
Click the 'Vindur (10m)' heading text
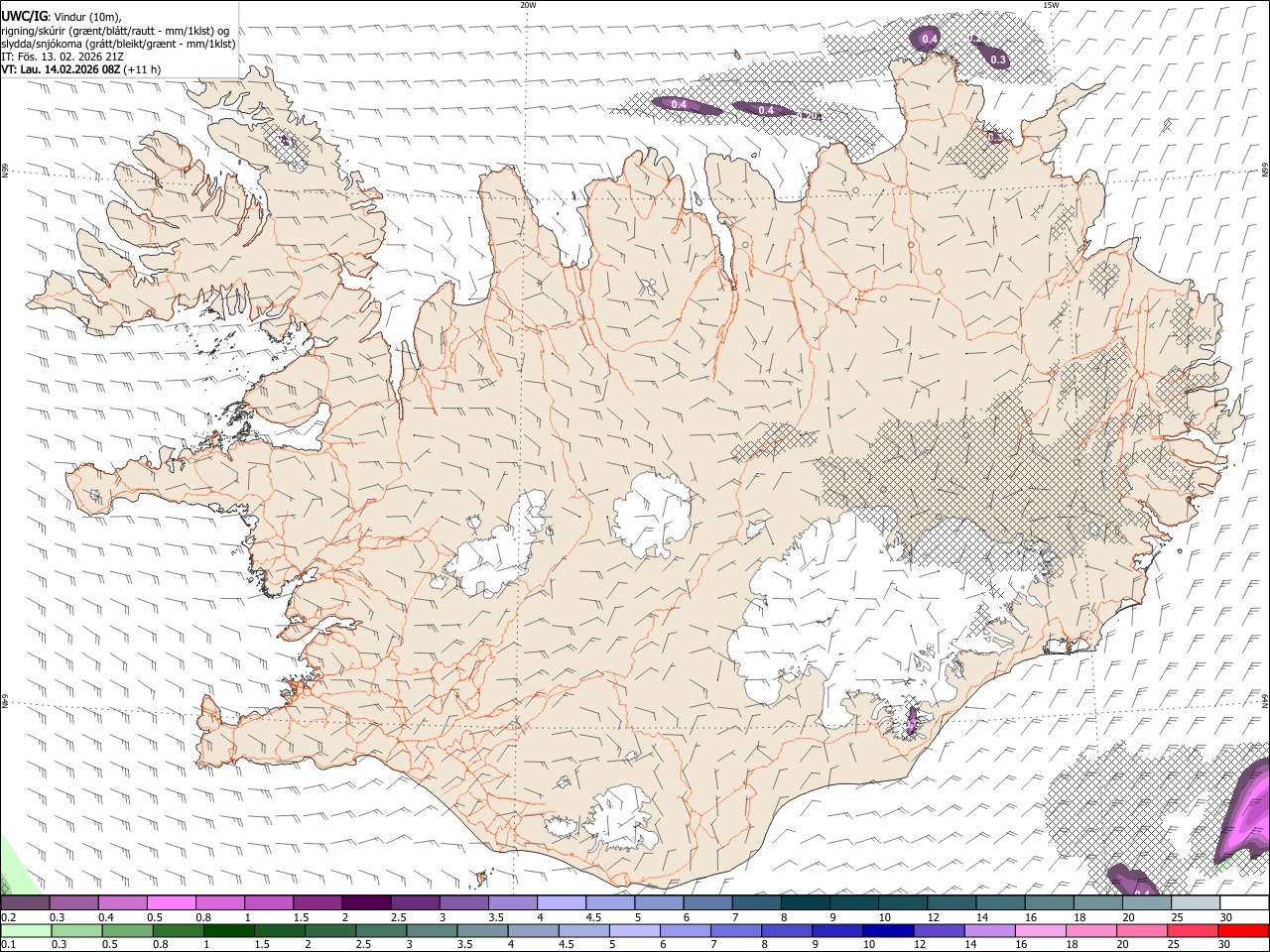(x=89, y=17)
